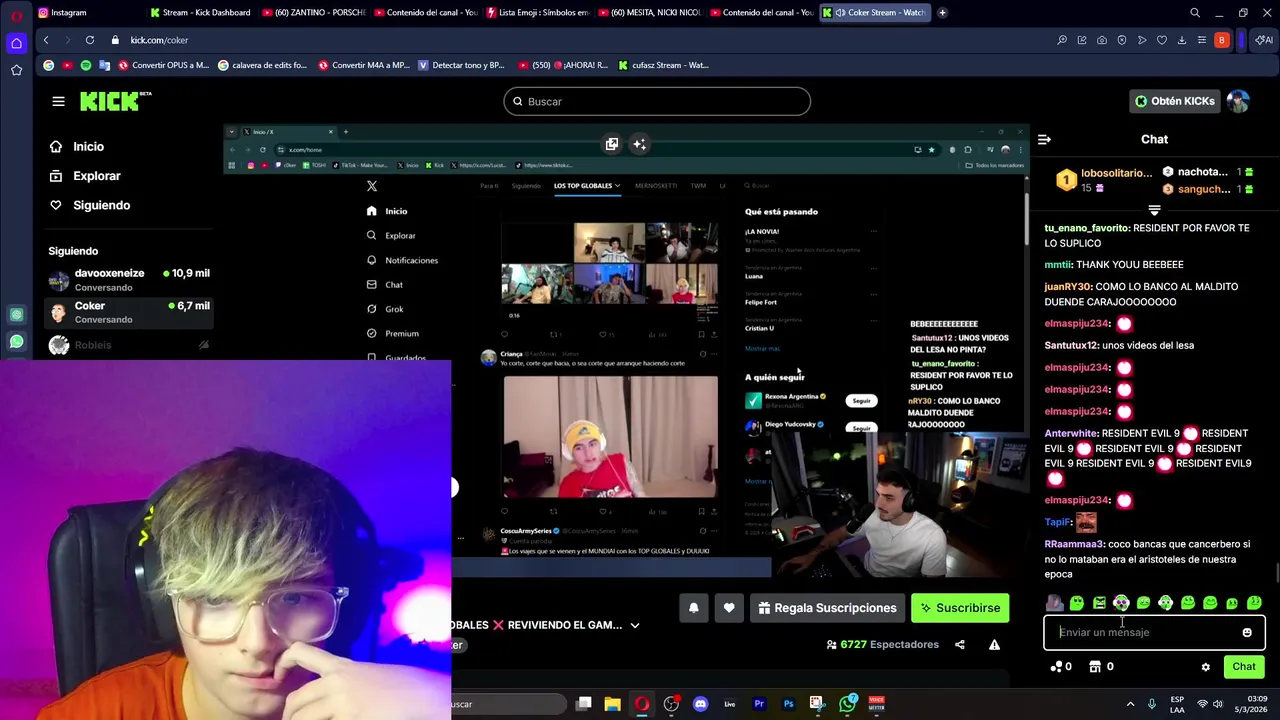Click the KICK logo
The image size is (1280, 720).
coord(115,101)
